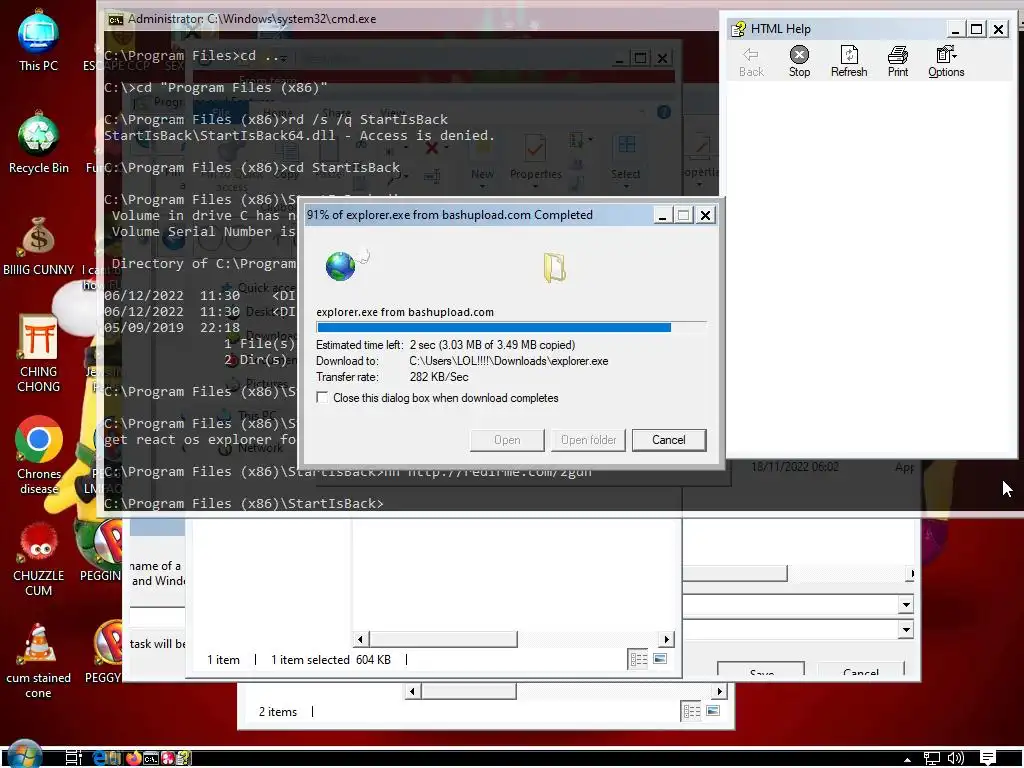The width and height of the screenshot is (1024, 768).
Task: Click the globe icon in download dialog
Action: [x=342, y=265]
